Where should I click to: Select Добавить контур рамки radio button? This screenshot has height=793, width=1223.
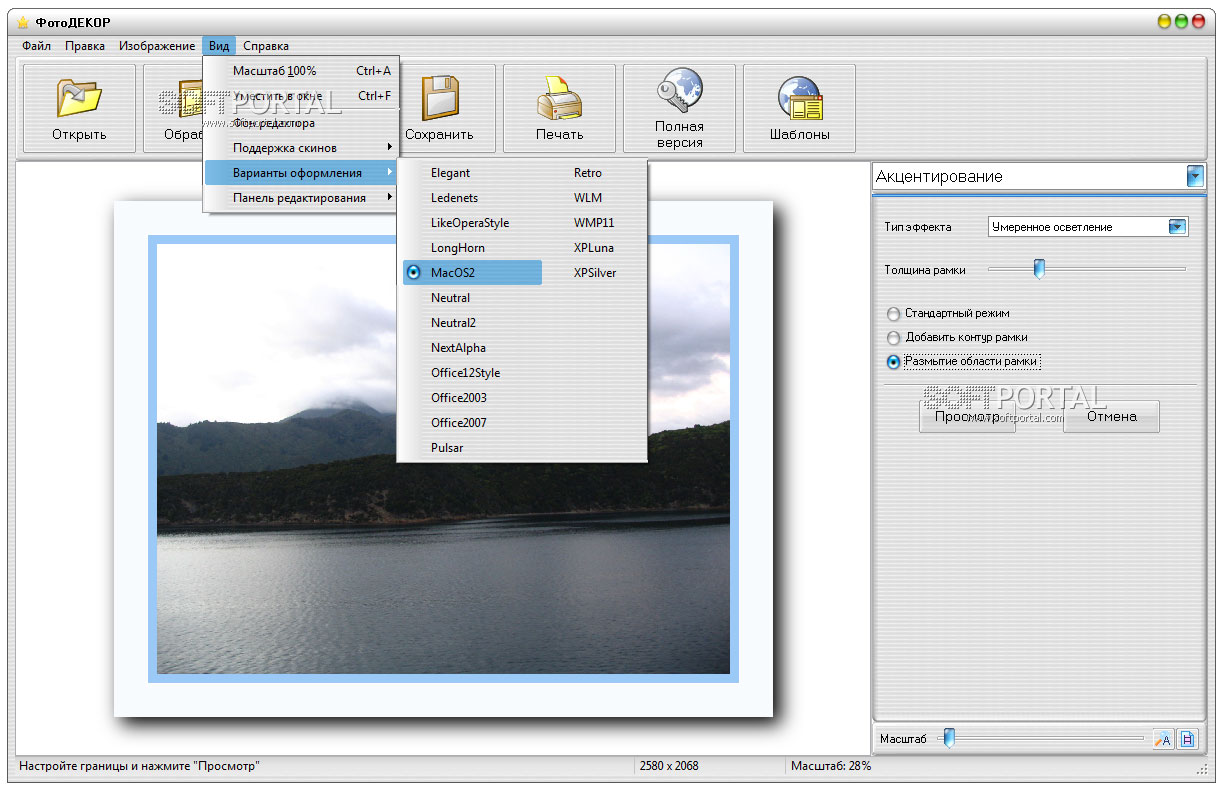pyautogui.click(x=894, y=338)
